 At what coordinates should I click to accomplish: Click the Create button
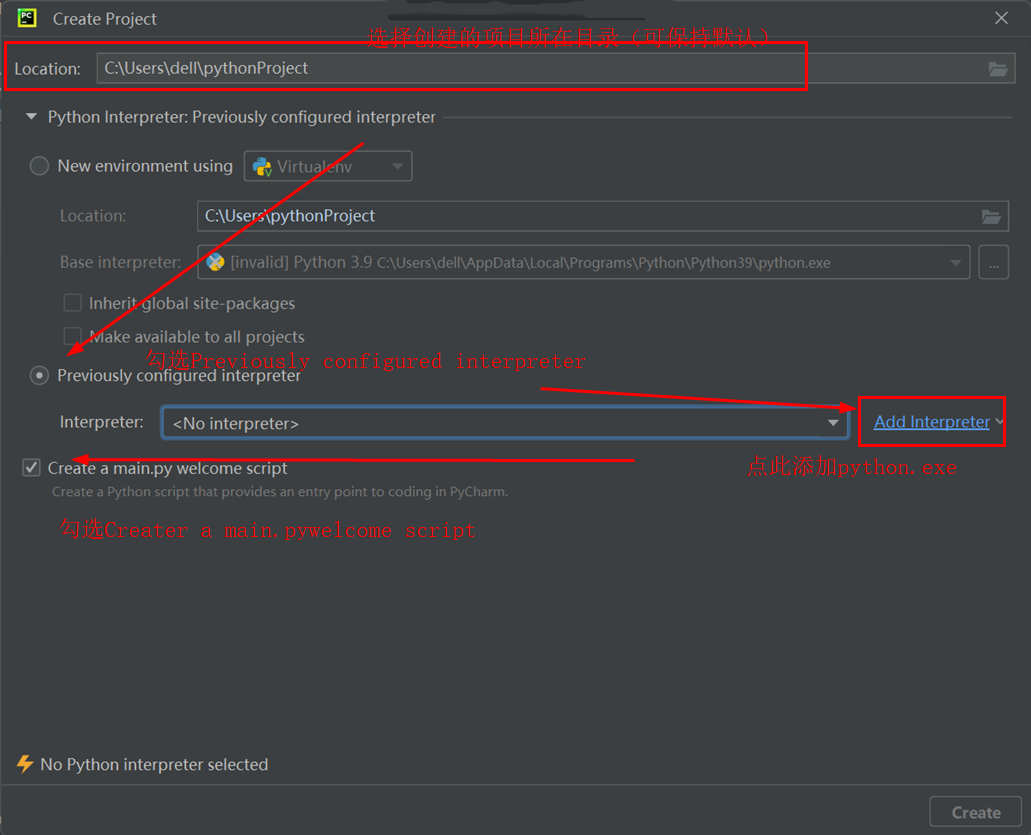click(976, 813)
